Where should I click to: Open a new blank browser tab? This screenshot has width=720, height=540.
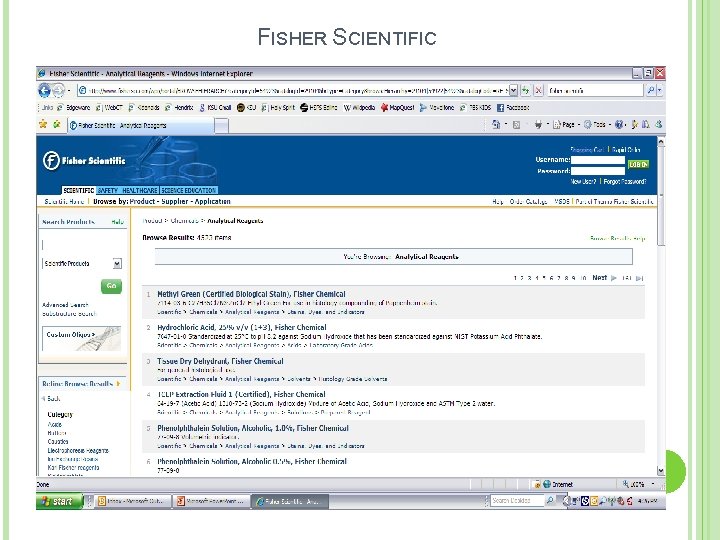pos(221,126)
